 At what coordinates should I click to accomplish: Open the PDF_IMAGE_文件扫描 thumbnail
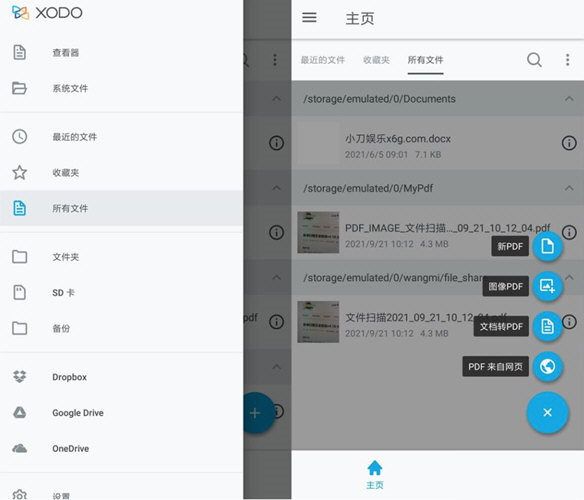pos(318,232)
